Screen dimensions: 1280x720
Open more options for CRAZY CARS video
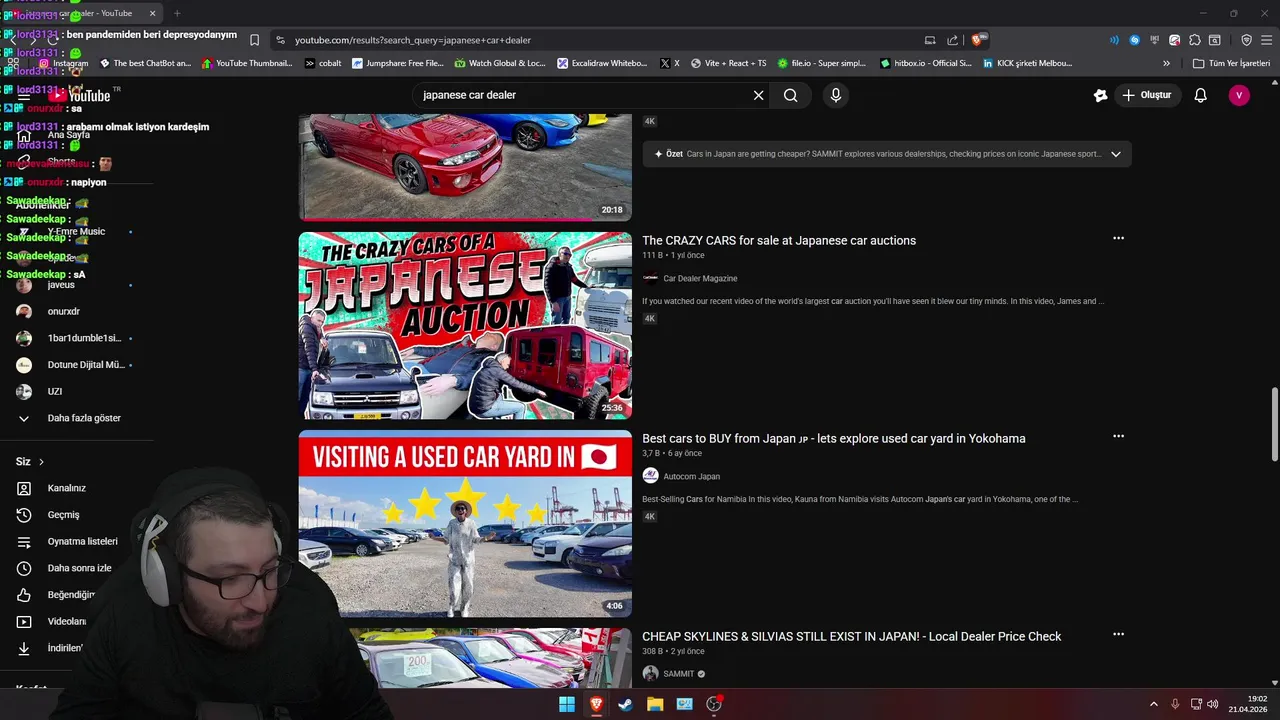point(1118,238)
